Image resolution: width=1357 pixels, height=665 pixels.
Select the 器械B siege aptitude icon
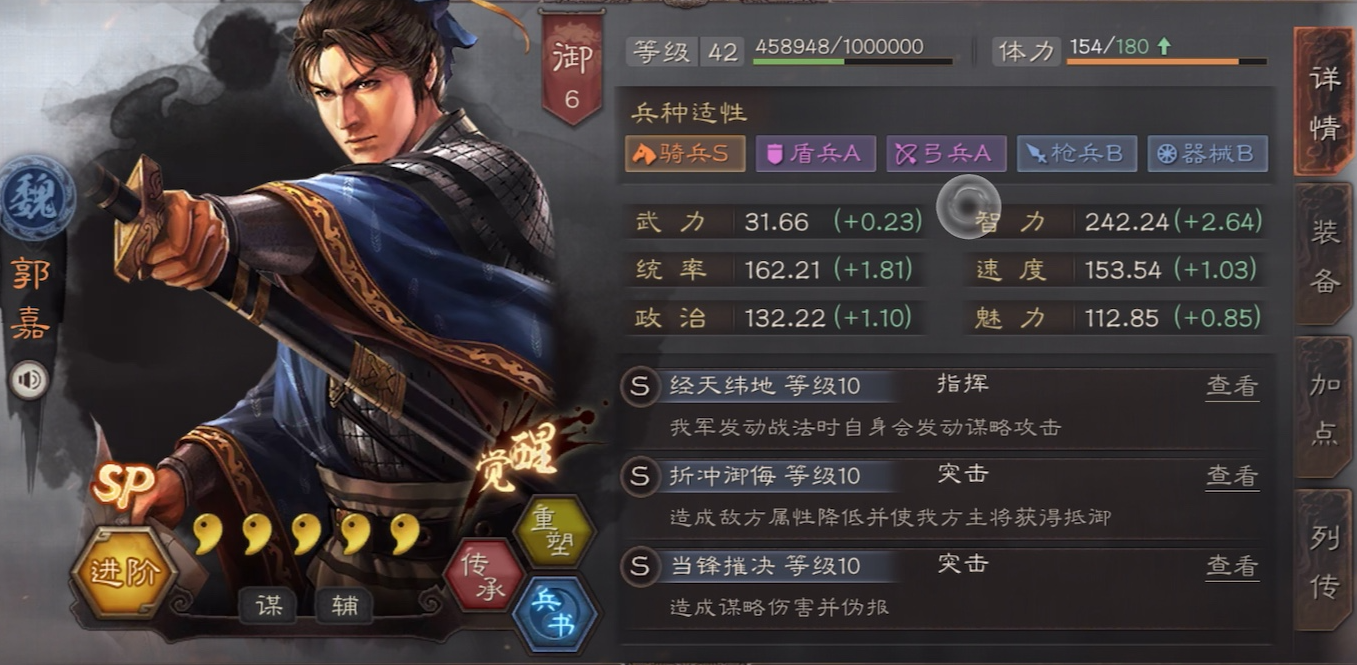(x=1207, y=154)
